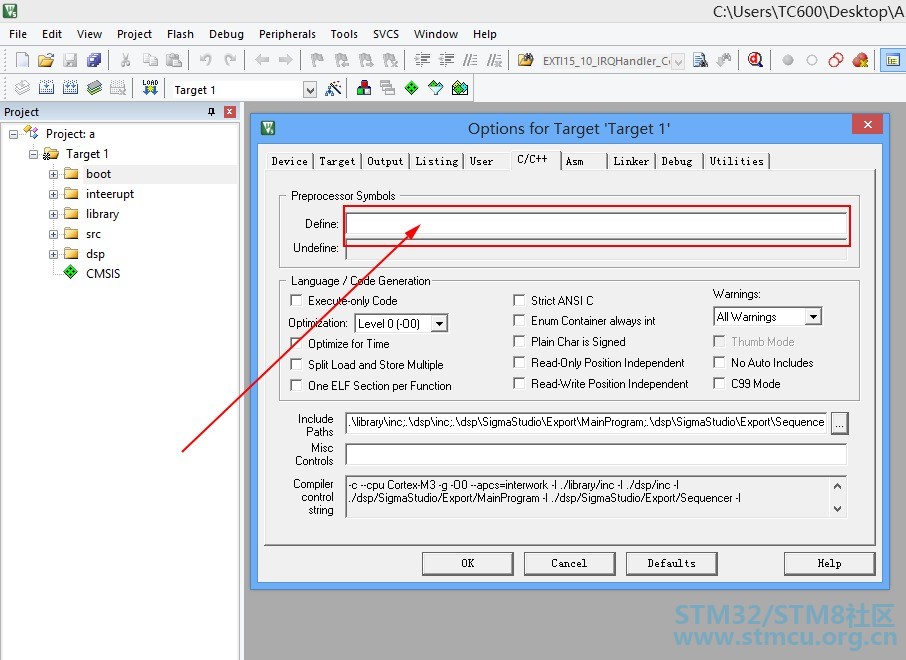Insert a breakpoint with red circle icon
Screen dimensions: 906x660
click(x=788, y=60)
